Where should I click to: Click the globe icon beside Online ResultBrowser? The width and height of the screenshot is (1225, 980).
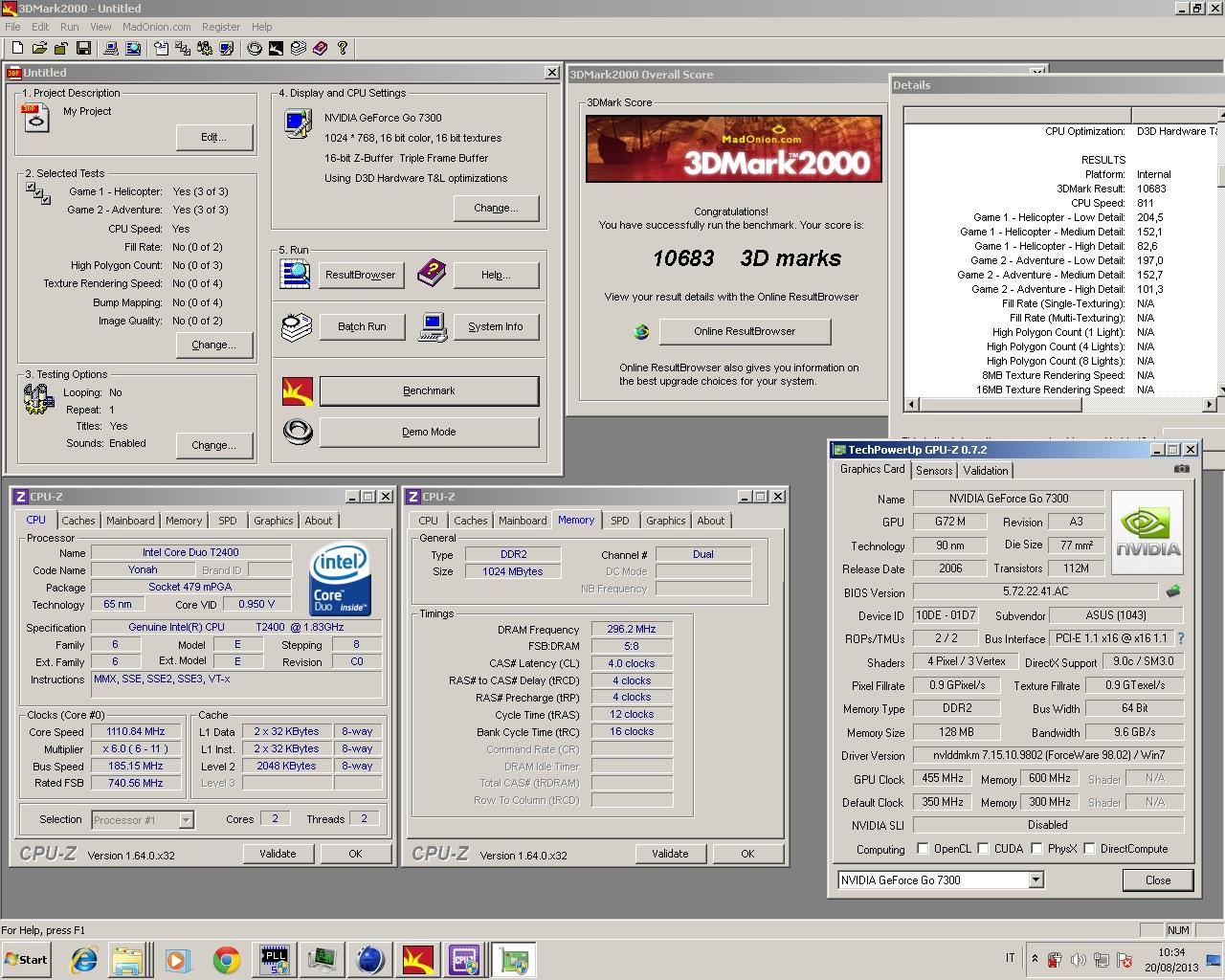(x=641, y=332)
